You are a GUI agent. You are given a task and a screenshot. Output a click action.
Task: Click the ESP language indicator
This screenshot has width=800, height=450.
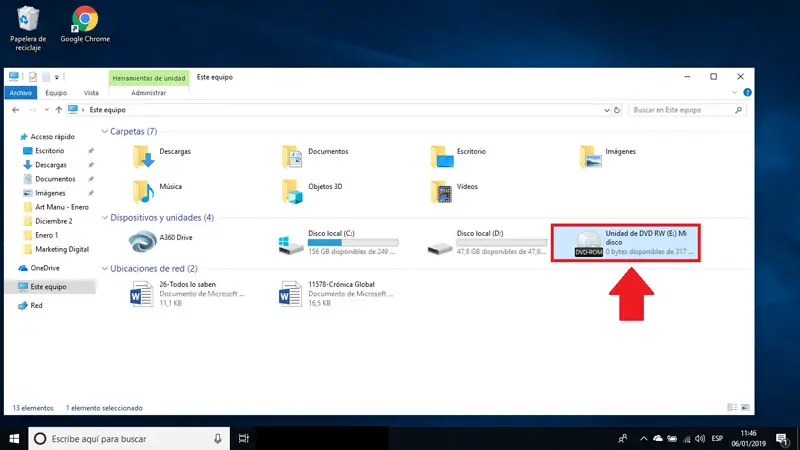717,438
